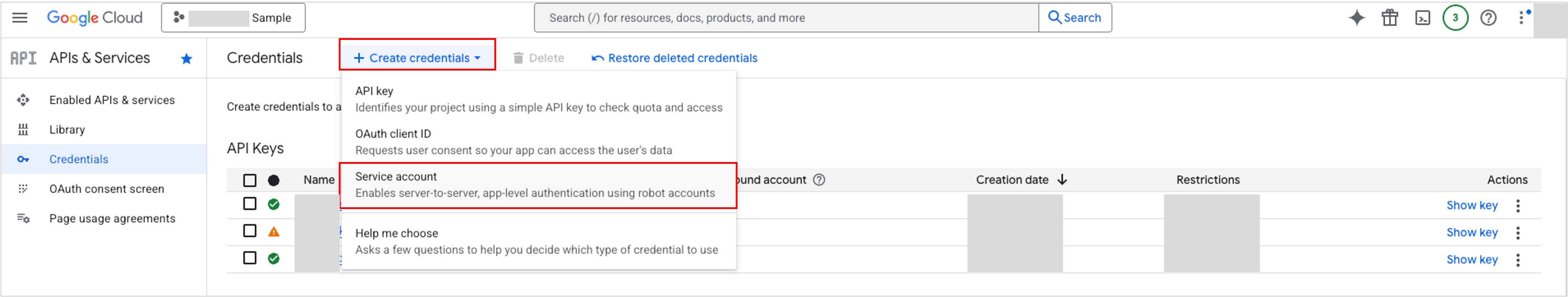Click the Enabled APIs diamond icon
The width and height of the screenshot is (1568, 297).
pos(23,100)
